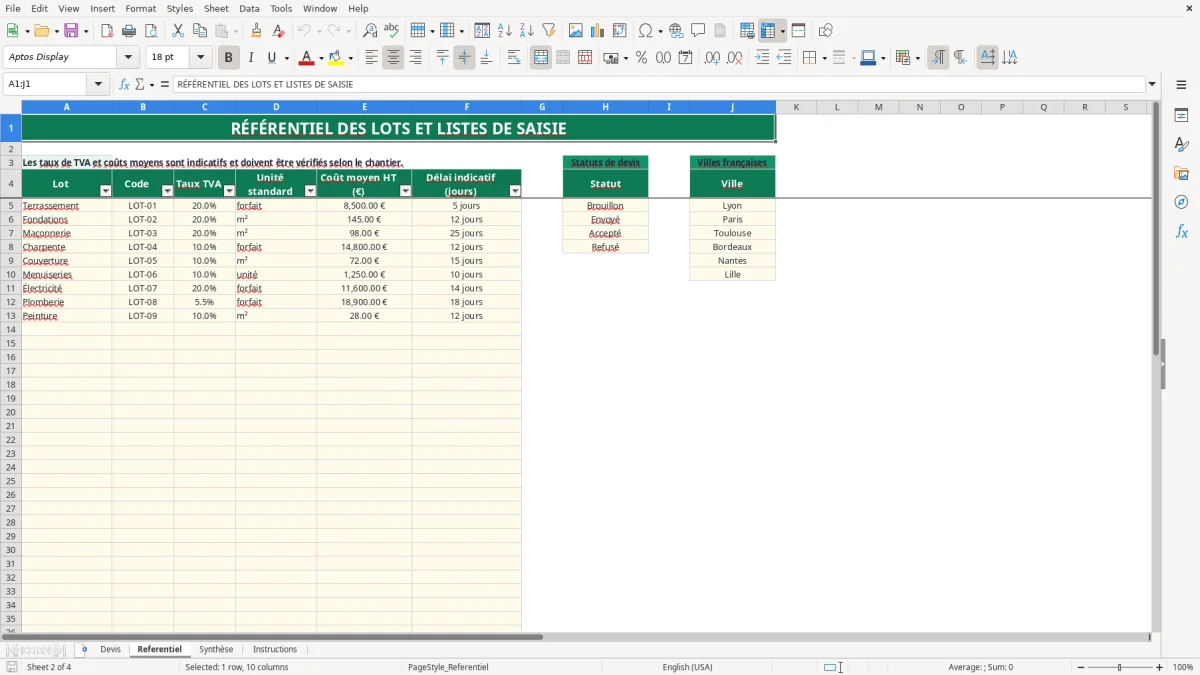
Task: Switch to the Instructions sheet tab
Action: pos(275,650)
